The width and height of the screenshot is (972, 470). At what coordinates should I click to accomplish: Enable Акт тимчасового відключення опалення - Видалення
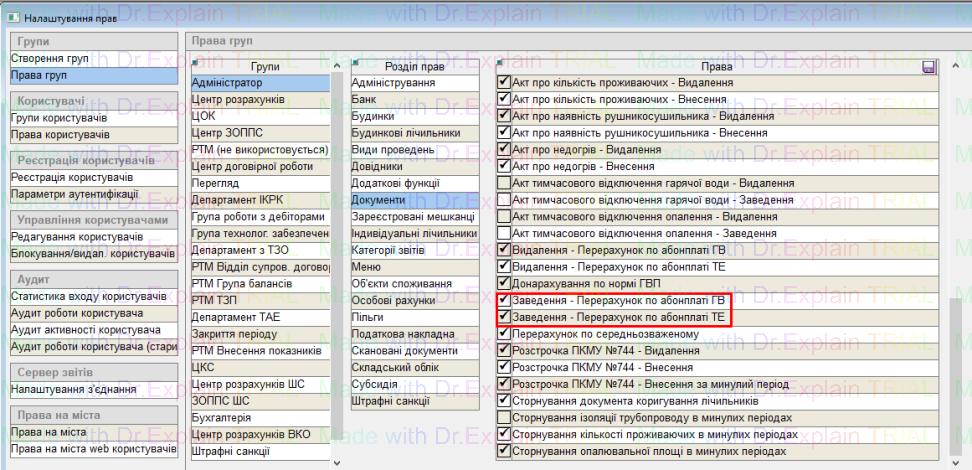coord(504,216)
